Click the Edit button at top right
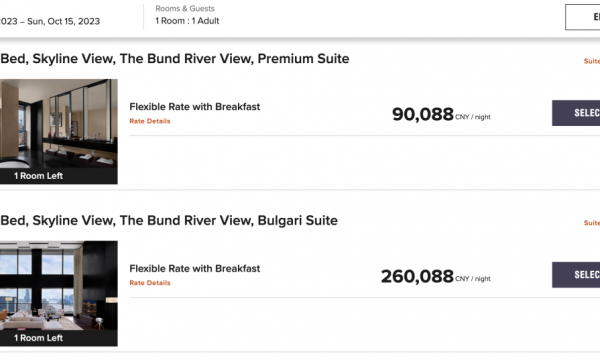The height and width of the screenshot is (360, 600). 582,17
